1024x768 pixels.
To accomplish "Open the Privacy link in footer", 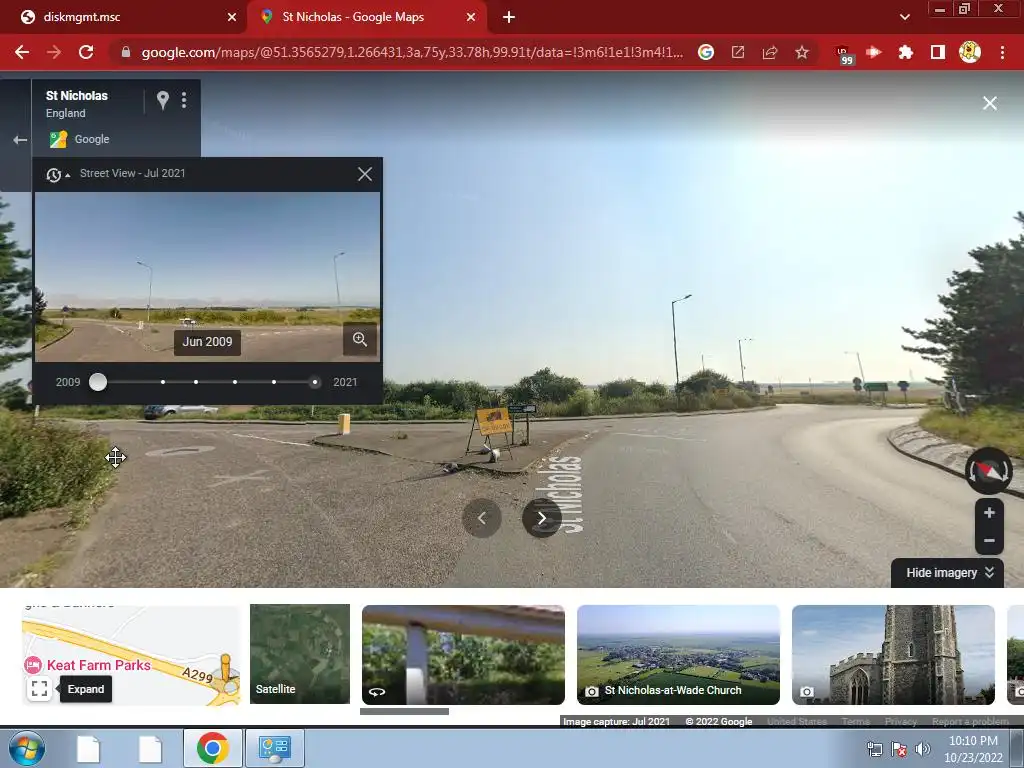I will (x=901, y=722).
